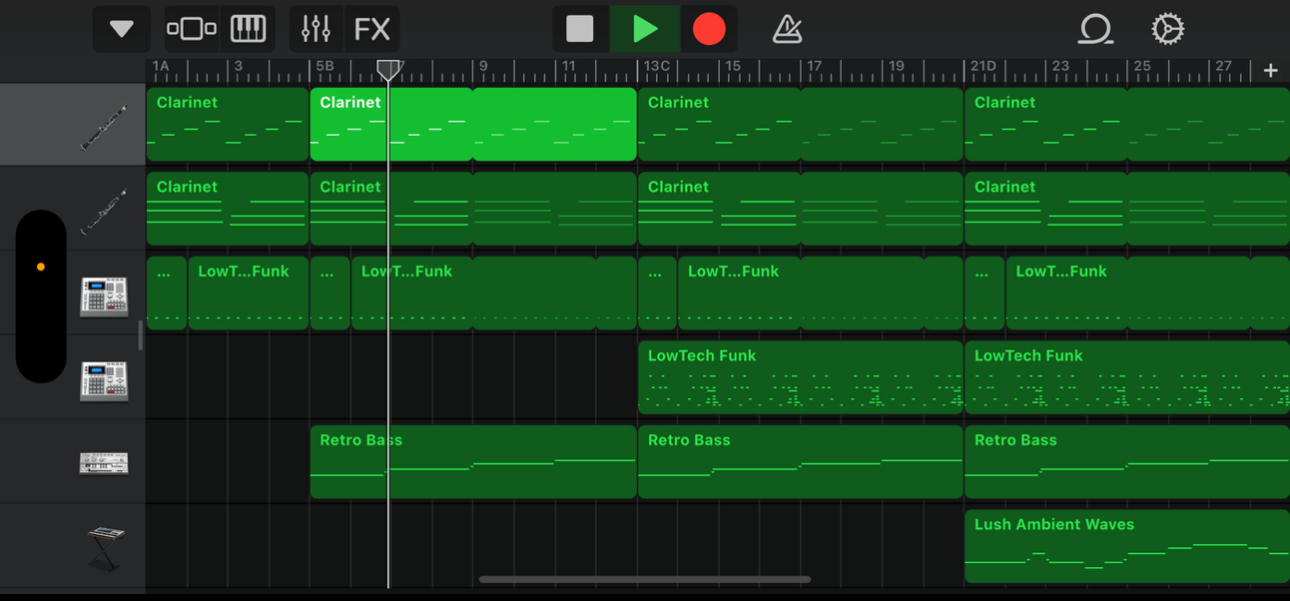Click the horizontal scrollbar at the bottom
Screen dimensions: 1290x601
645,579
